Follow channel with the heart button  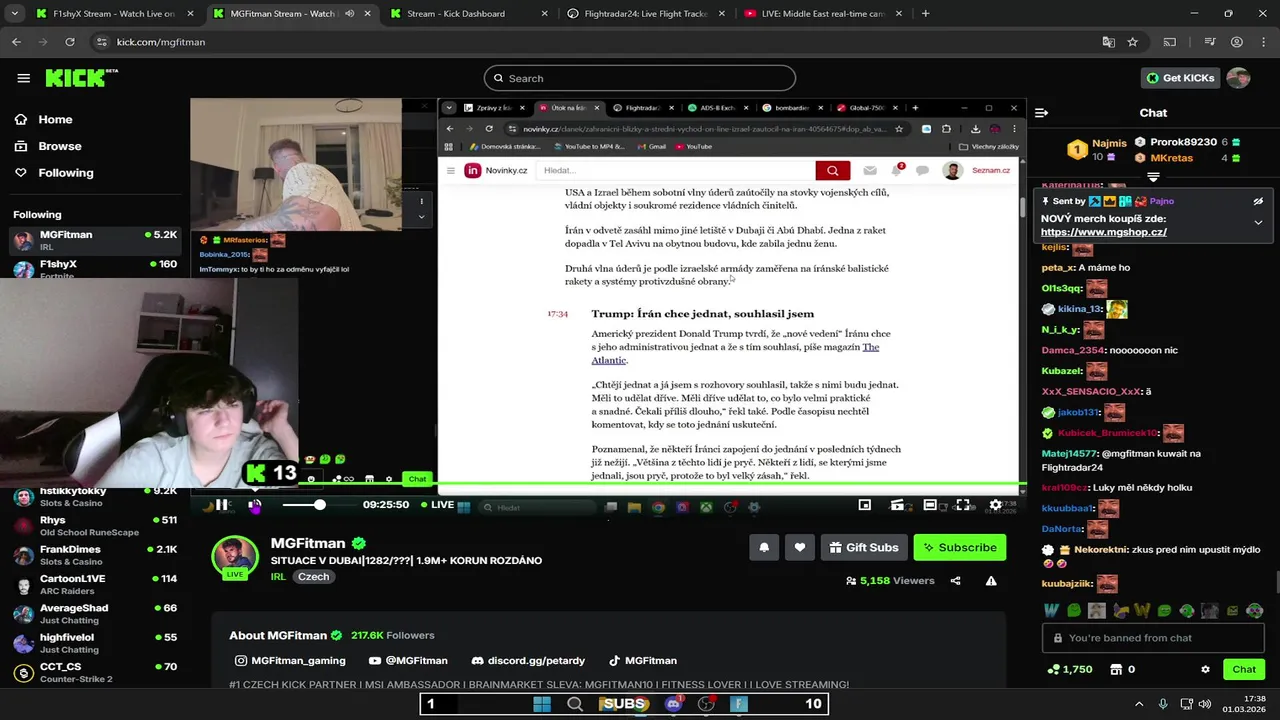point(800,547)
